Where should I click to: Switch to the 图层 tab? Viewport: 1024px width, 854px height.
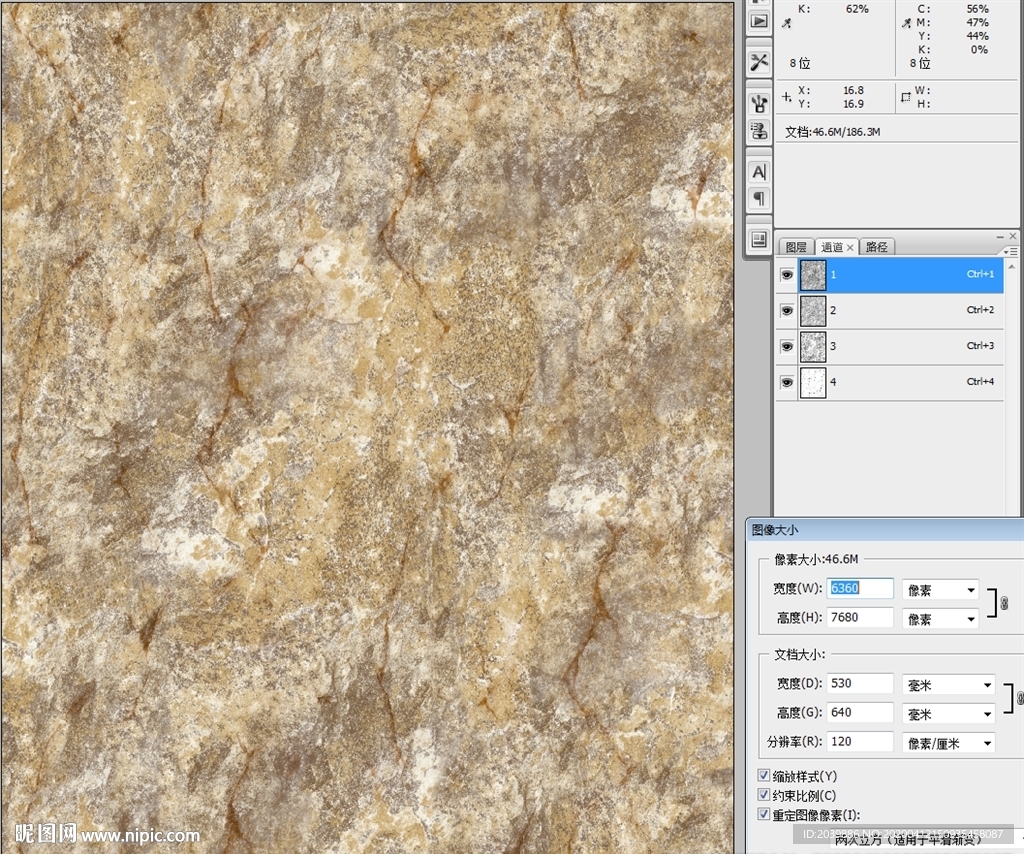tap(795, 247)
